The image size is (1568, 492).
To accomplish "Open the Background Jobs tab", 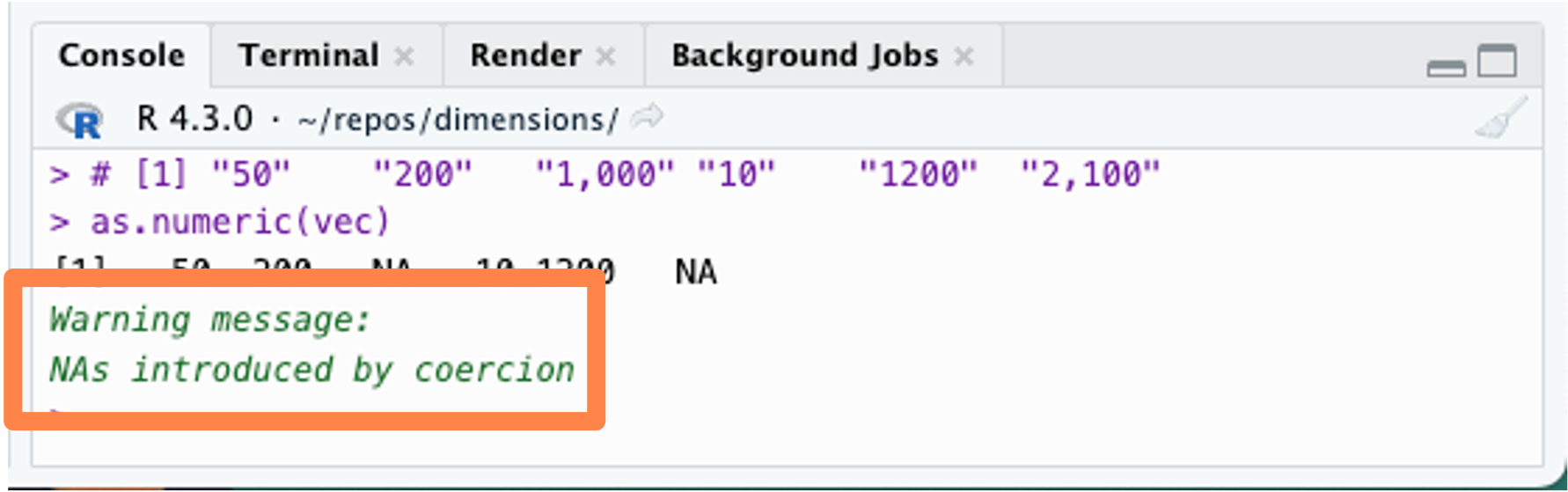I will (x=804, y=55).
